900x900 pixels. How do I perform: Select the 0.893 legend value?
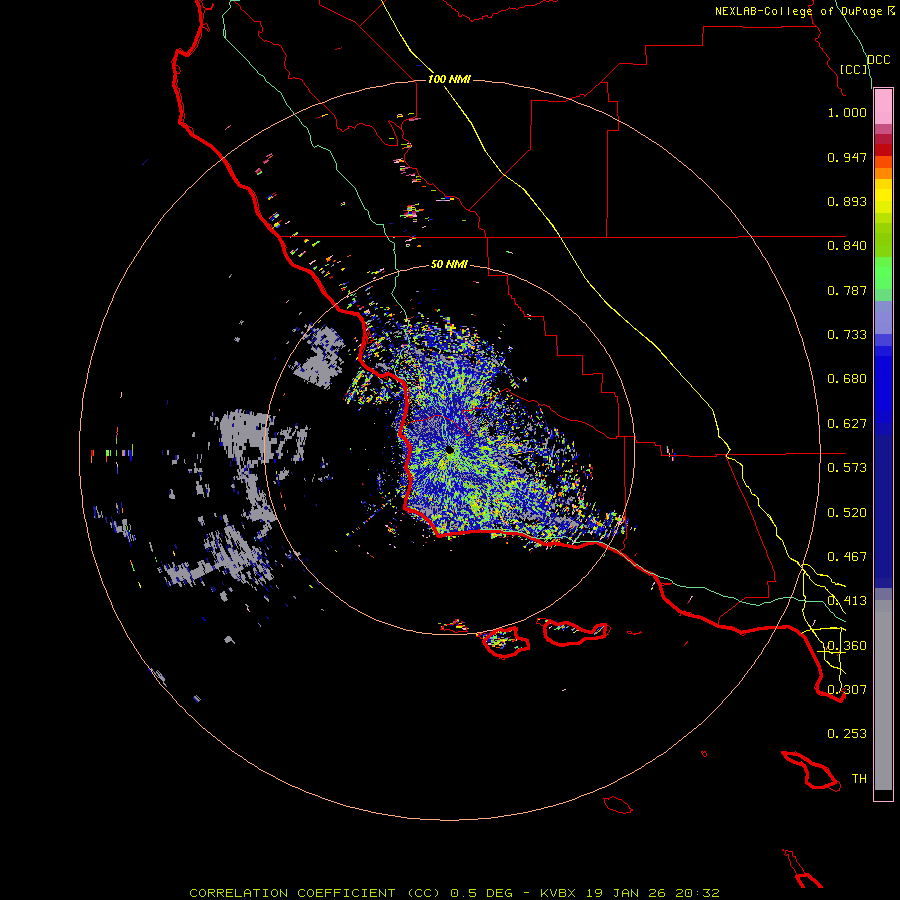click(847, 201)
